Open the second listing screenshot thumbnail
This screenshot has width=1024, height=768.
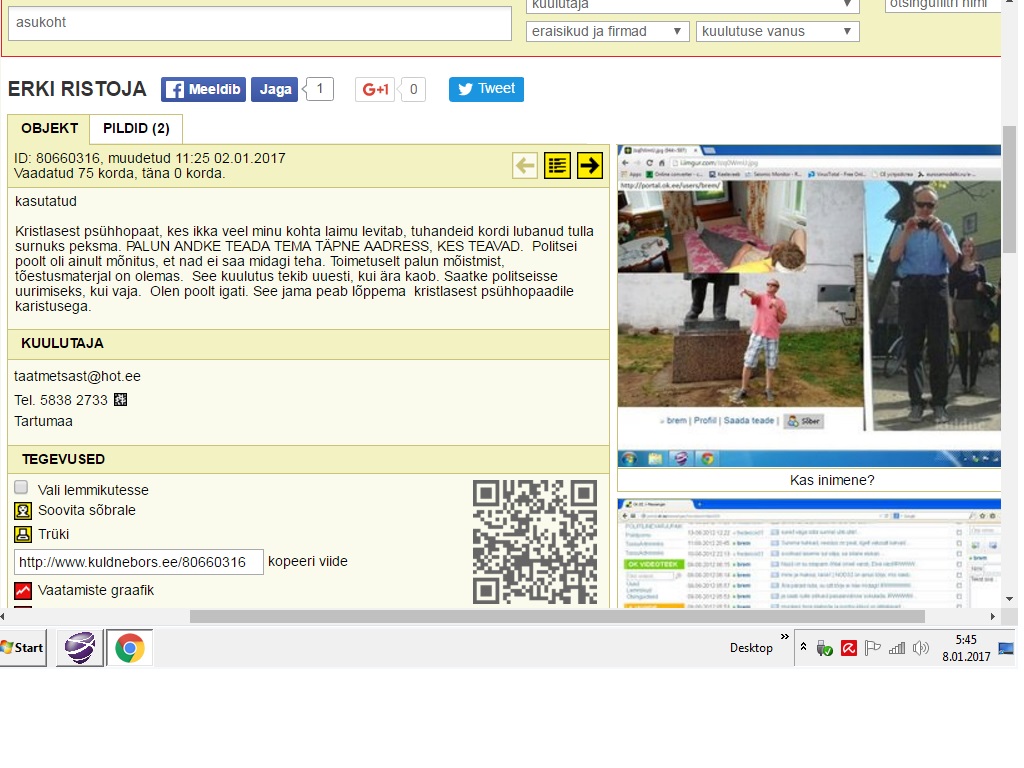(809, 553)
